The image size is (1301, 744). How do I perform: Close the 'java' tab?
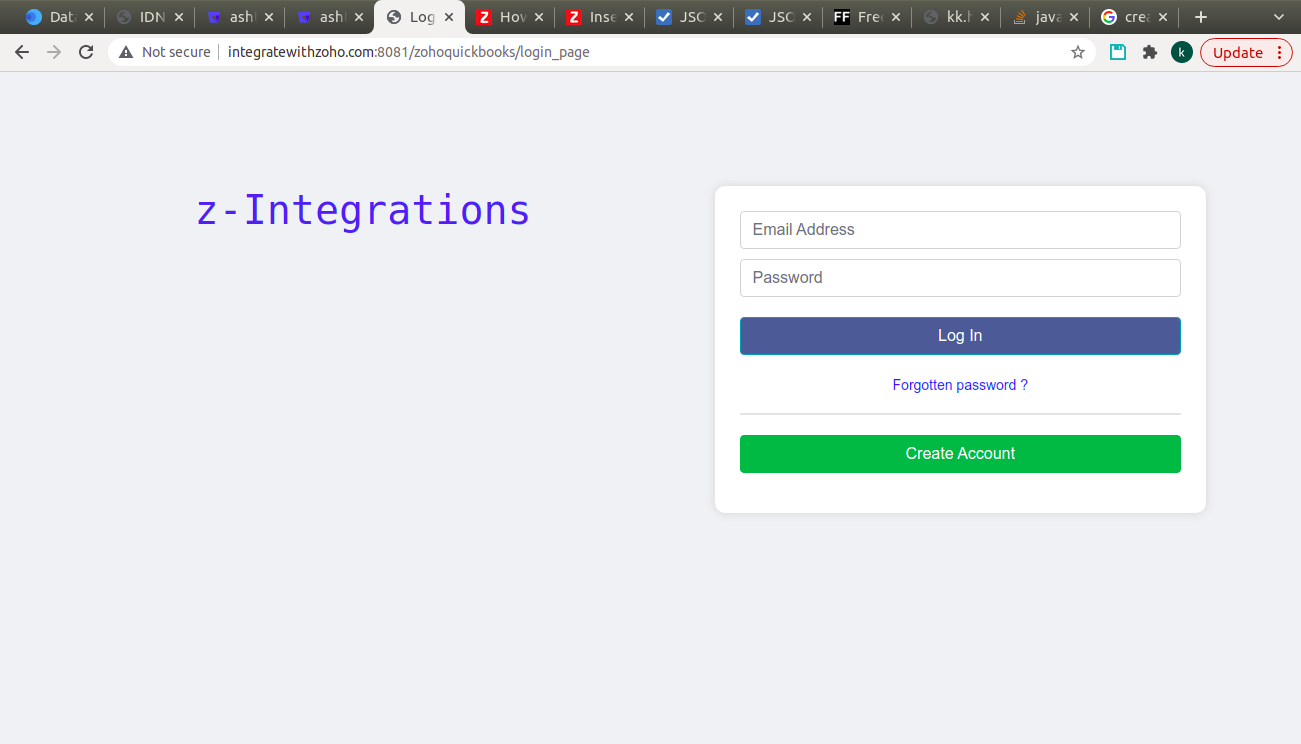click(x=1073, y=17)
